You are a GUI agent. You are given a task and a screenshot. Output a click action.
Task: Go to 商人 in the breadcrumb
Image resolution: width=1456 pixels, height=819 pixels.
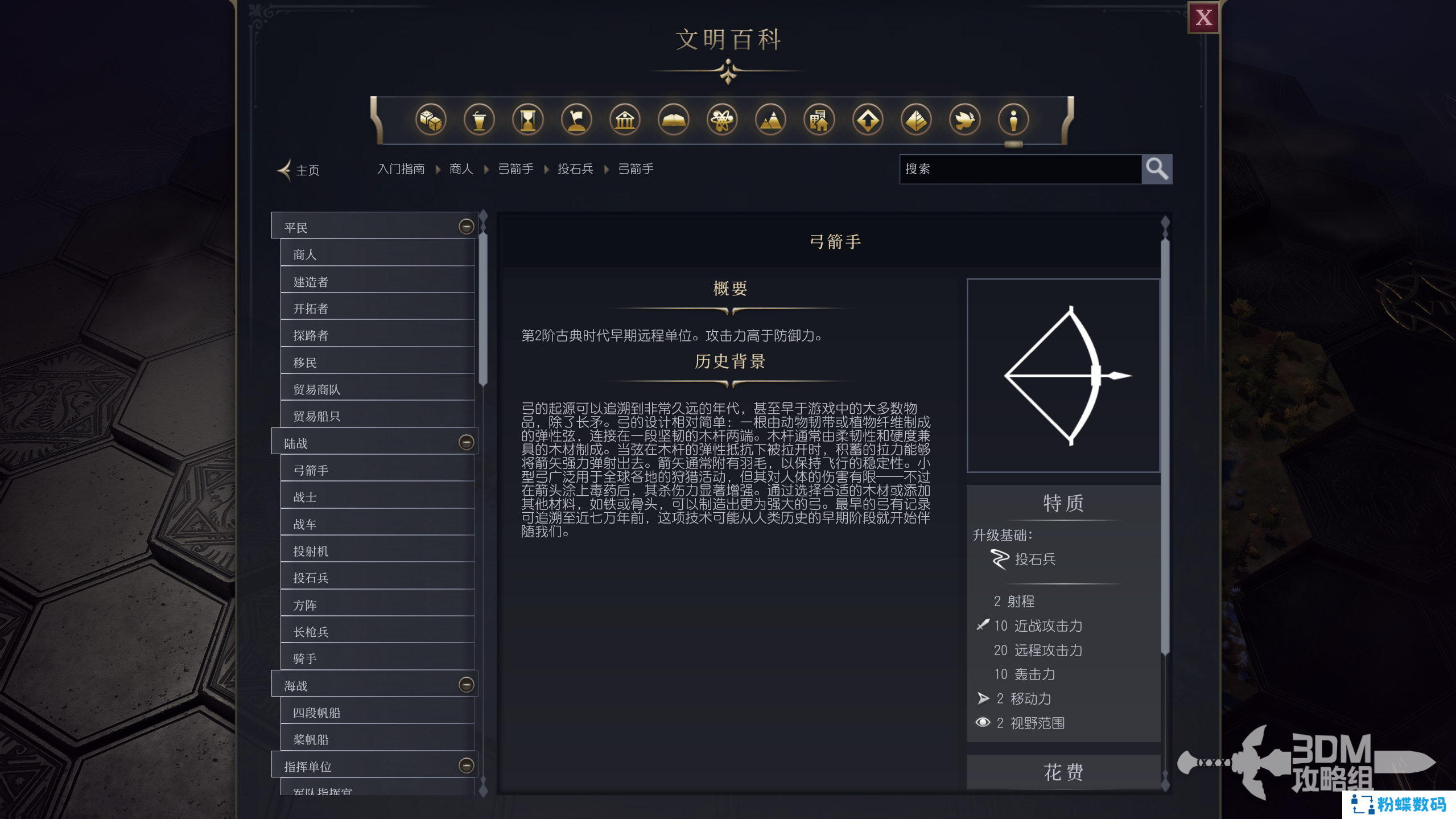click(461, 169)
